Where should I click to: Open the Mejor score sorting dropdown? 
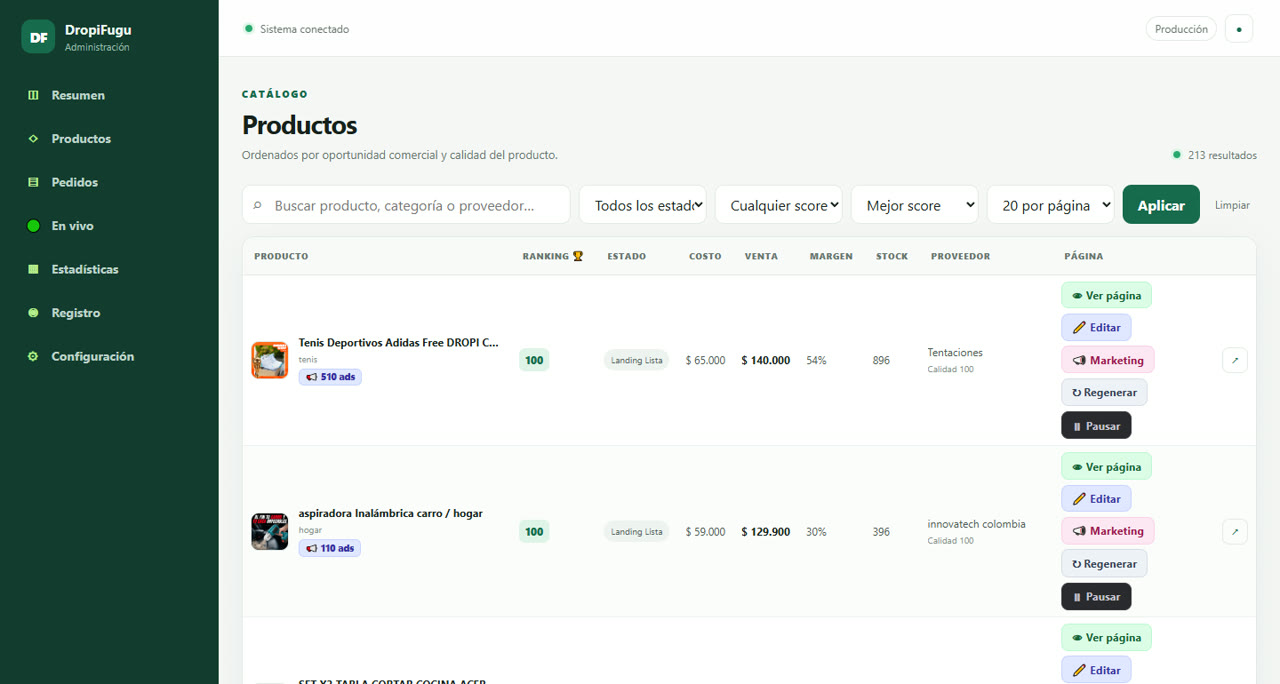915,205
